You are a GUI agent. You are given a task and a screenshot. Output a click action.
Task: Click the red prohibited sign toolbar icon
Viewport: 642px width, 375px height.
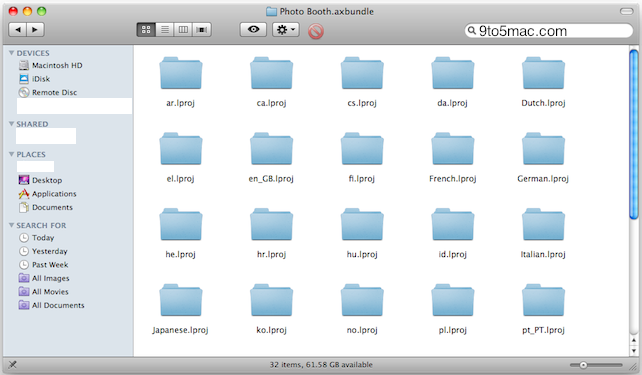click(x=316, y=31)
